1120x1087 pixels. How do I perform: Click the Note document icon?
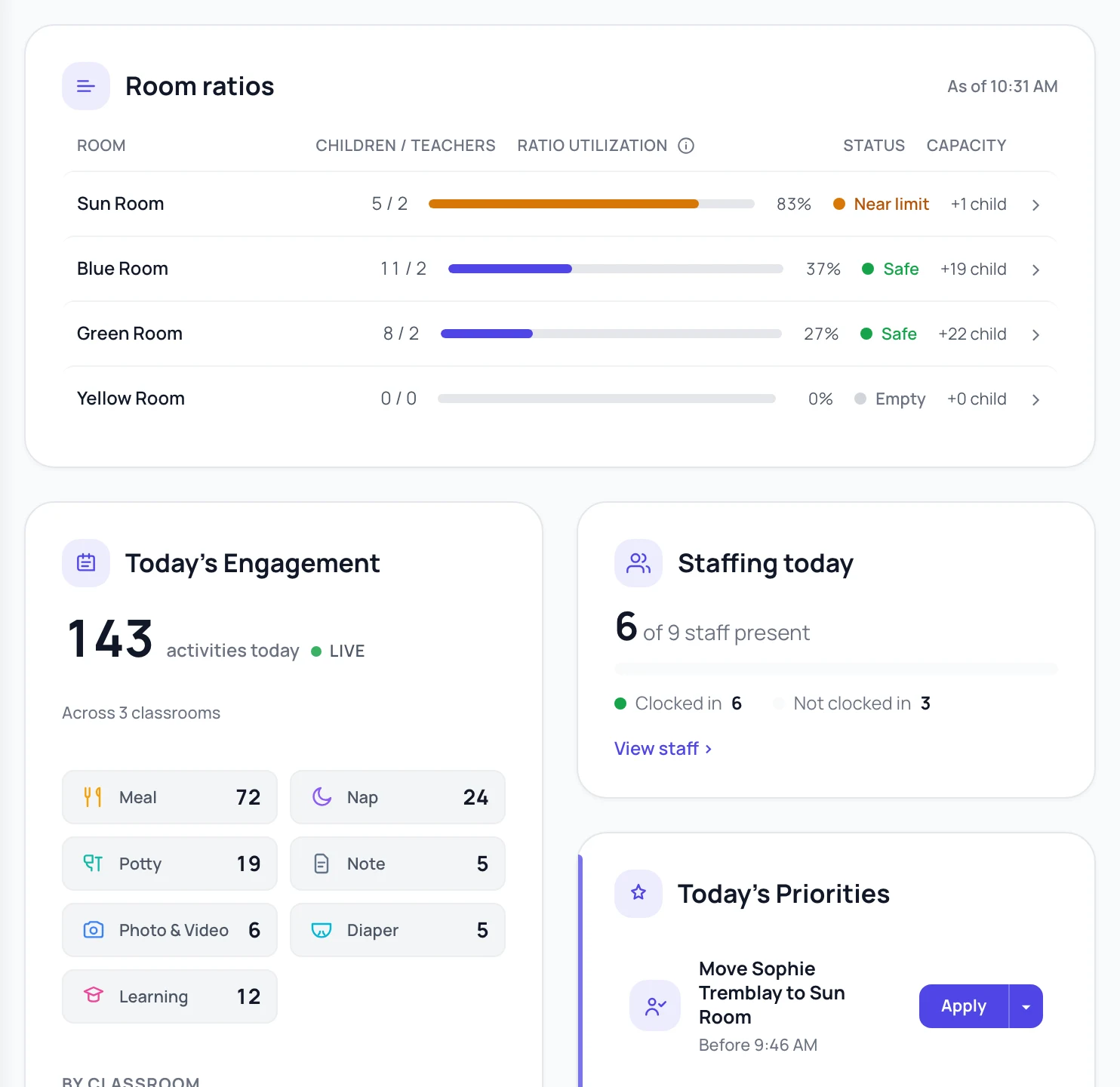point(322,864)
